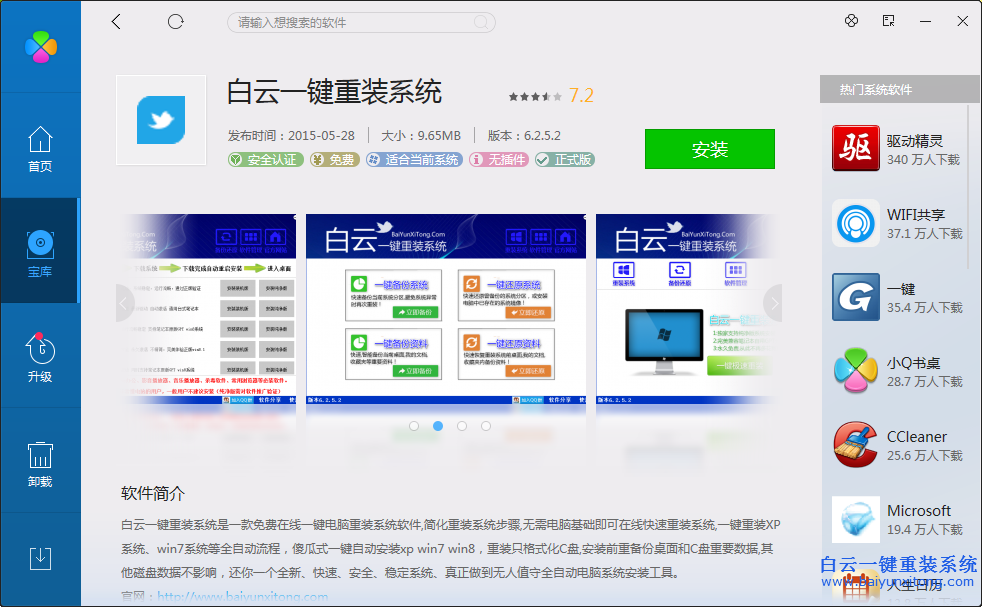View the 热门系统软件 panel header
The height and width of the screenshot is (607, 982).
click(875, 89)
